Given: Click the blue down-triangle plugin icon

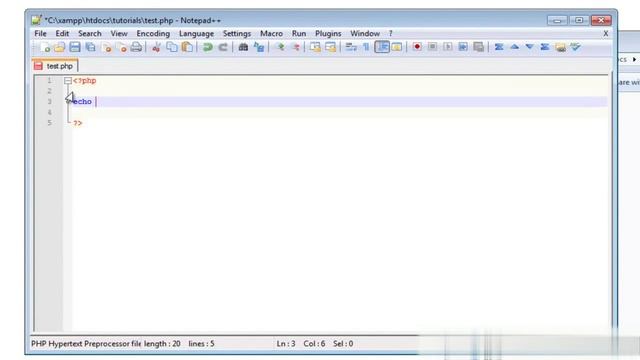Looking at the screenshot, I should click(529, 47).
